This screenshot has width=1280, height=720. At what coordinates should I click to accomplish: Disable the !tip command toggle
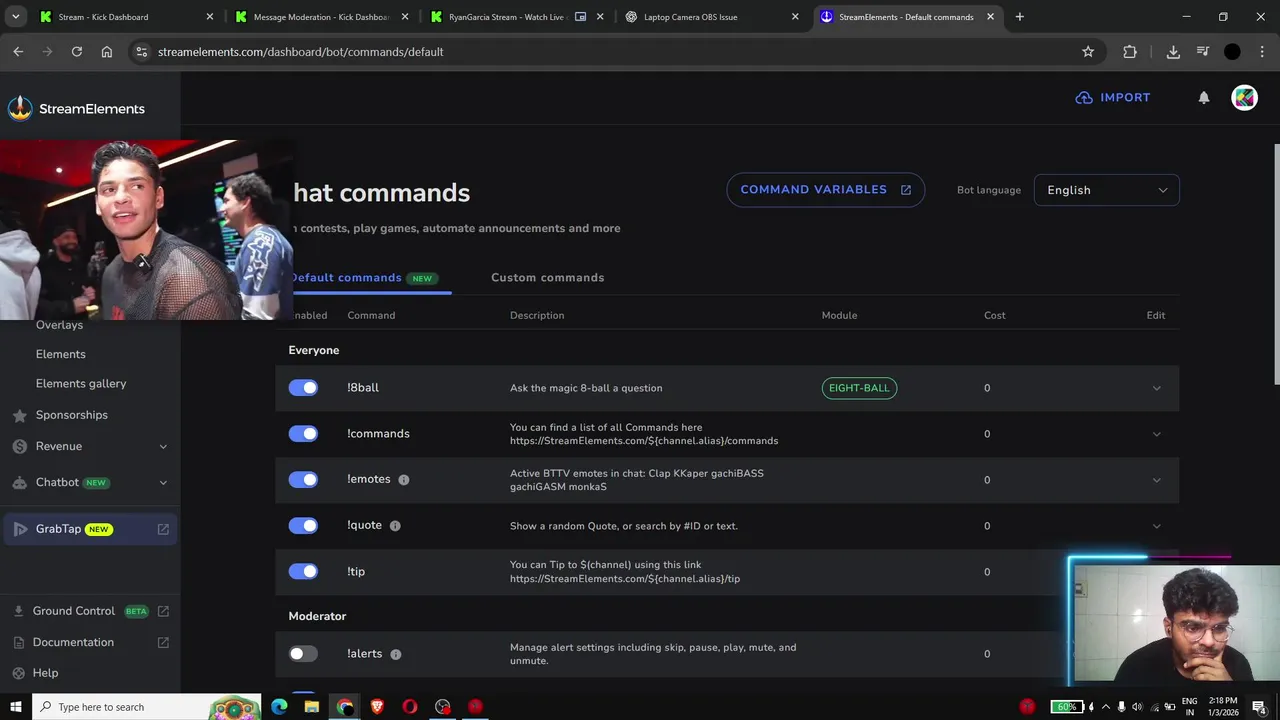click(303, 572)
